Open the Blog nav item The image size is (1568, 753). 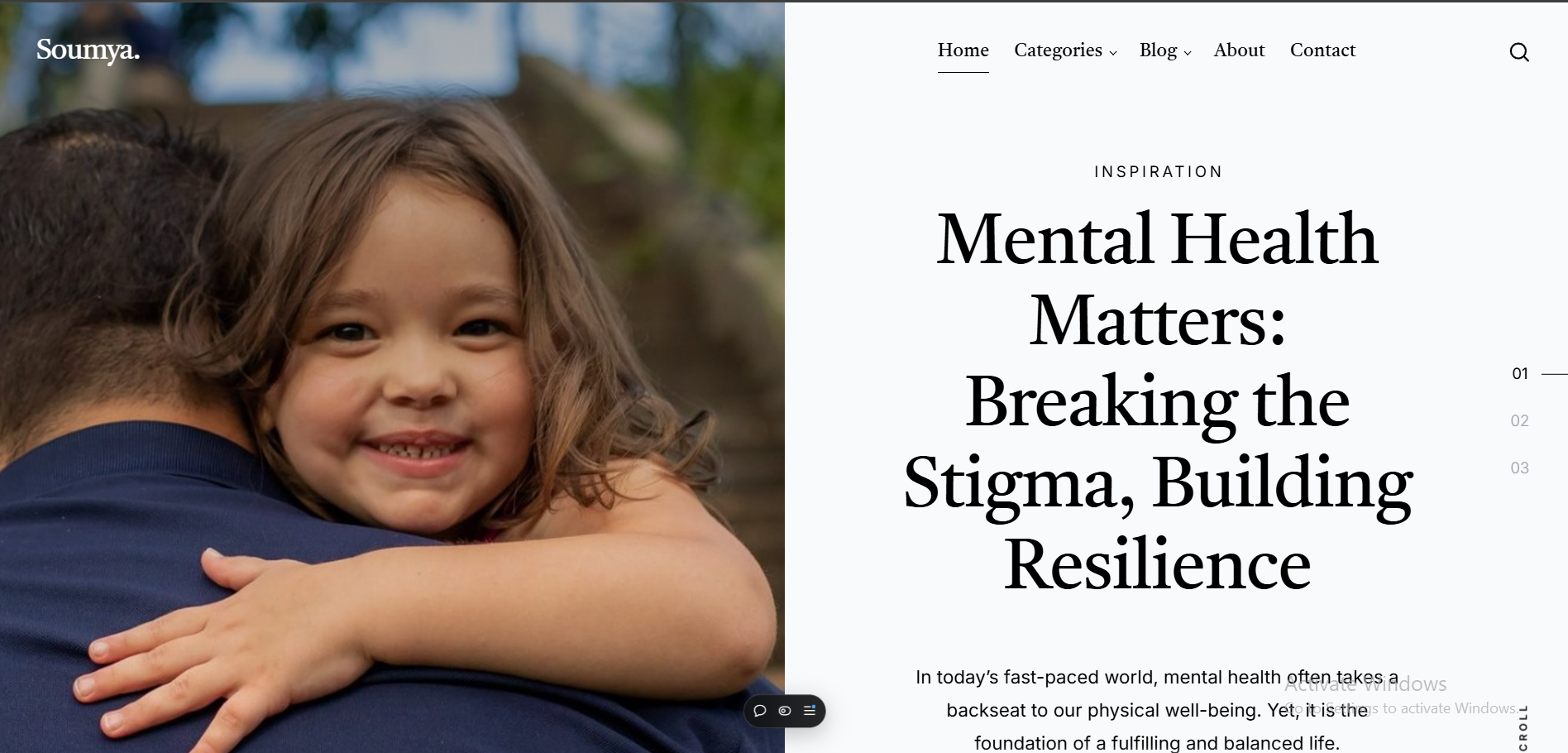pyautogui.click(x=1158, y=50)
